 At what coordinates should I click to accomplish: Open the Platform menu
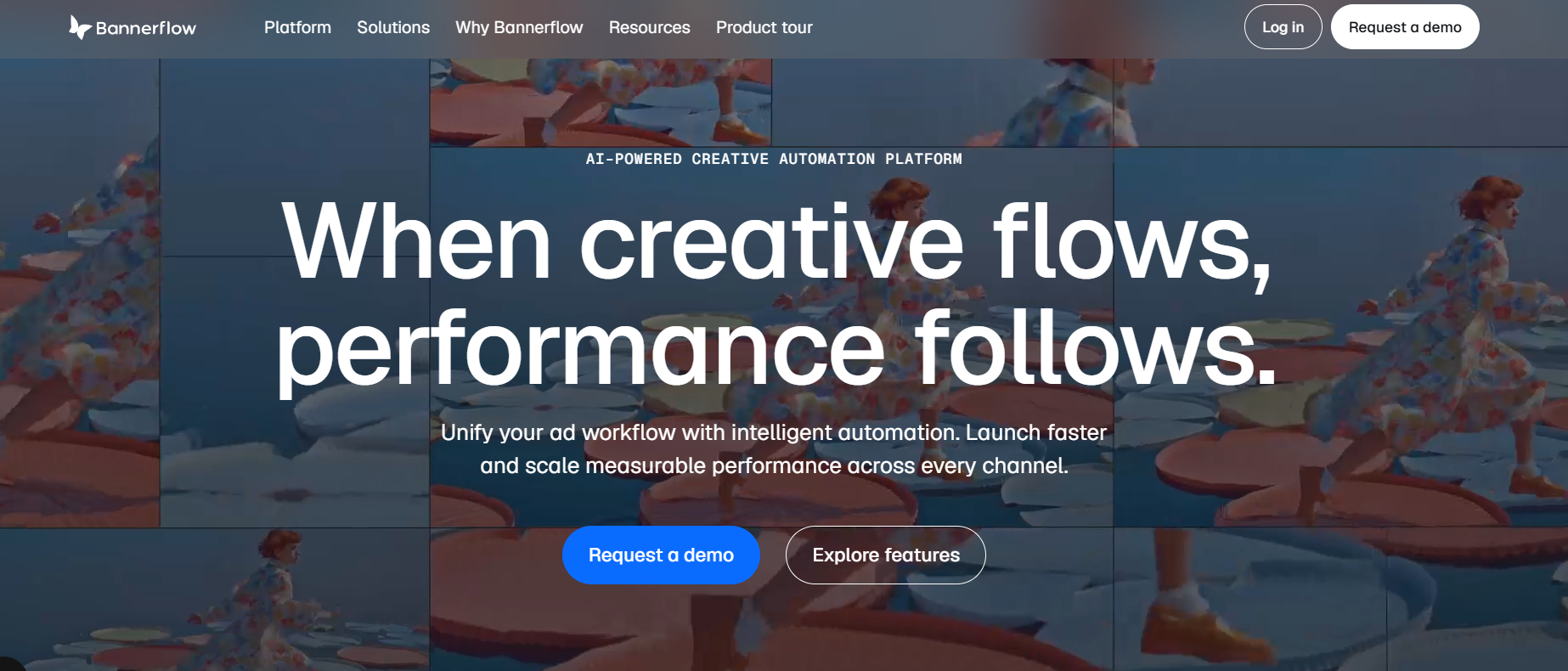click(x=297, y=27)
